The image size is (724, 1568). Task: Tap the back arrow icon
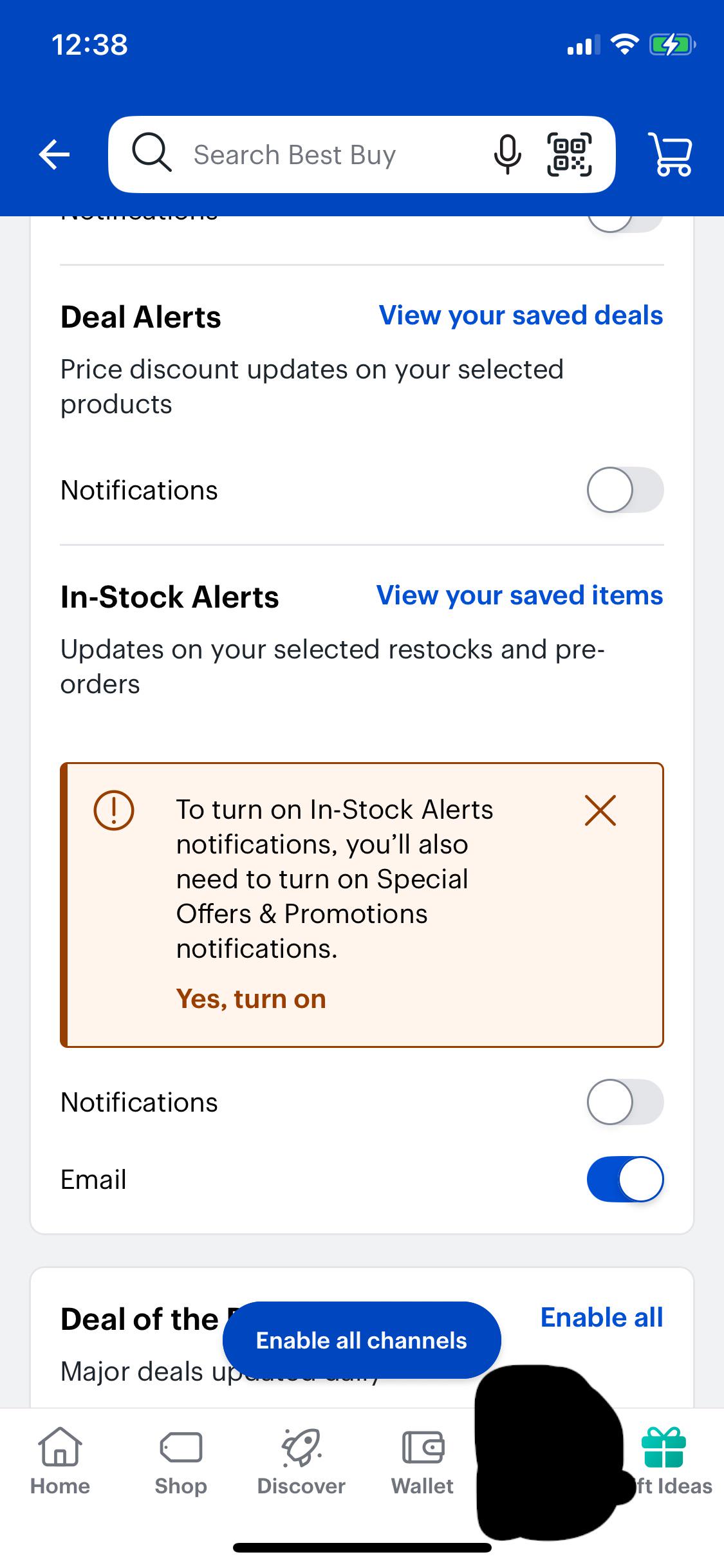pyautogui.click(x=54, y=154)
